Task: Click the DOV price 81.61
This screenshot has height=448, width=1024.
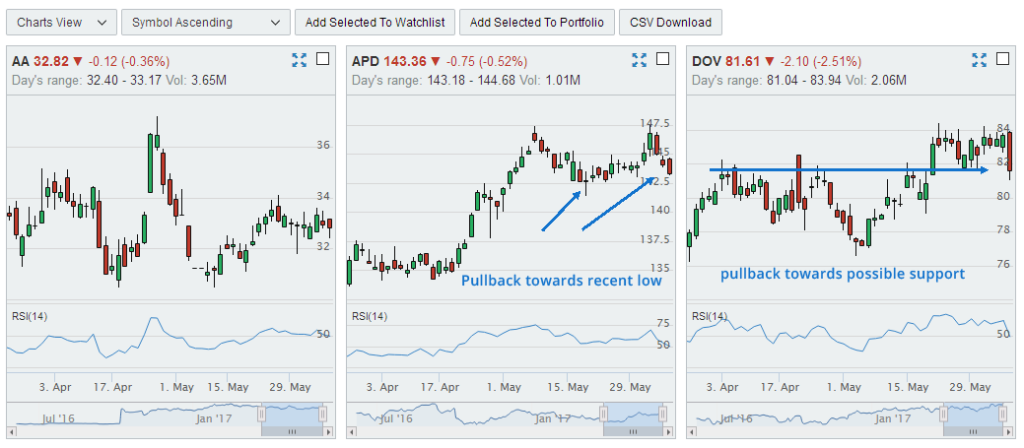Action: 743,62
